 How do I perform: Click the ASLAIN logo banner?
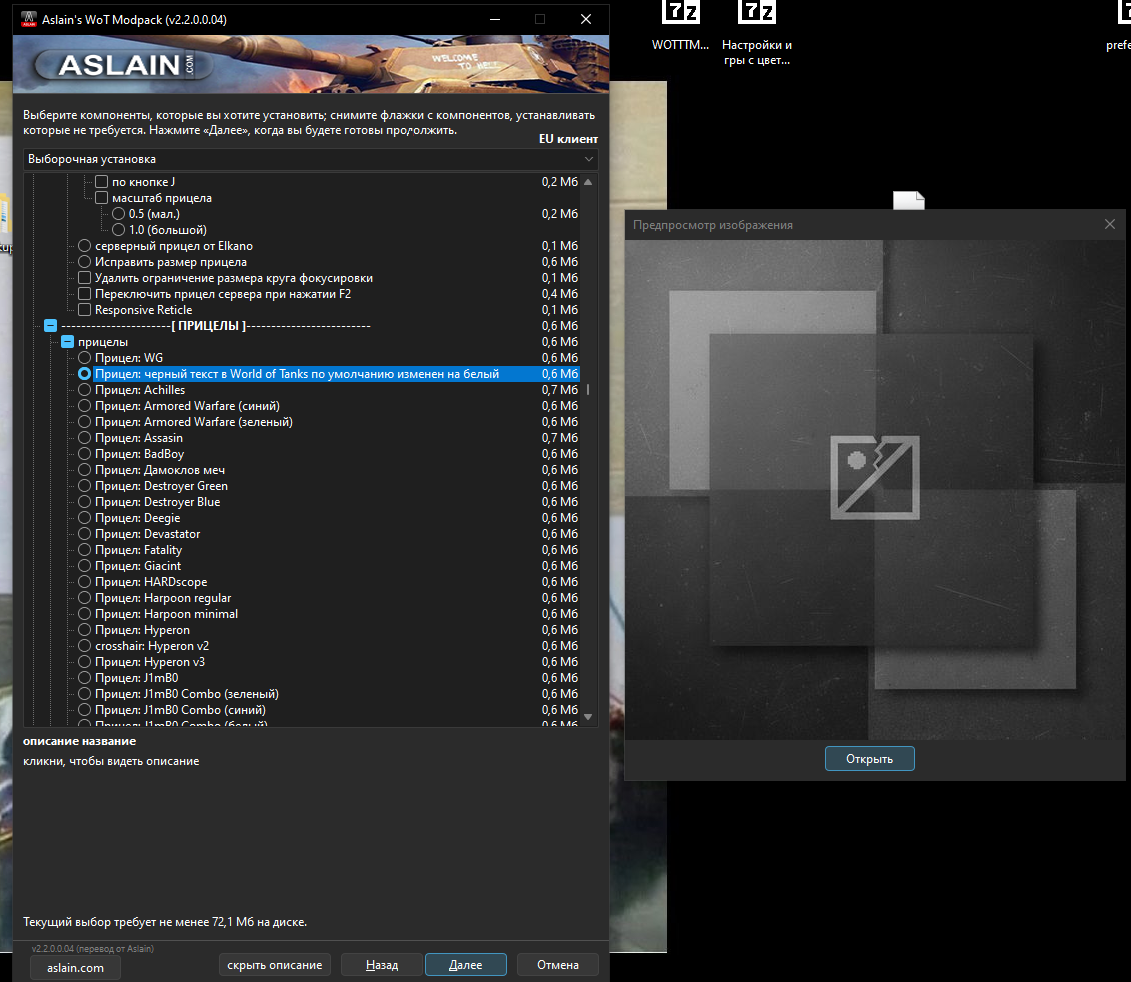click(124, 65)
